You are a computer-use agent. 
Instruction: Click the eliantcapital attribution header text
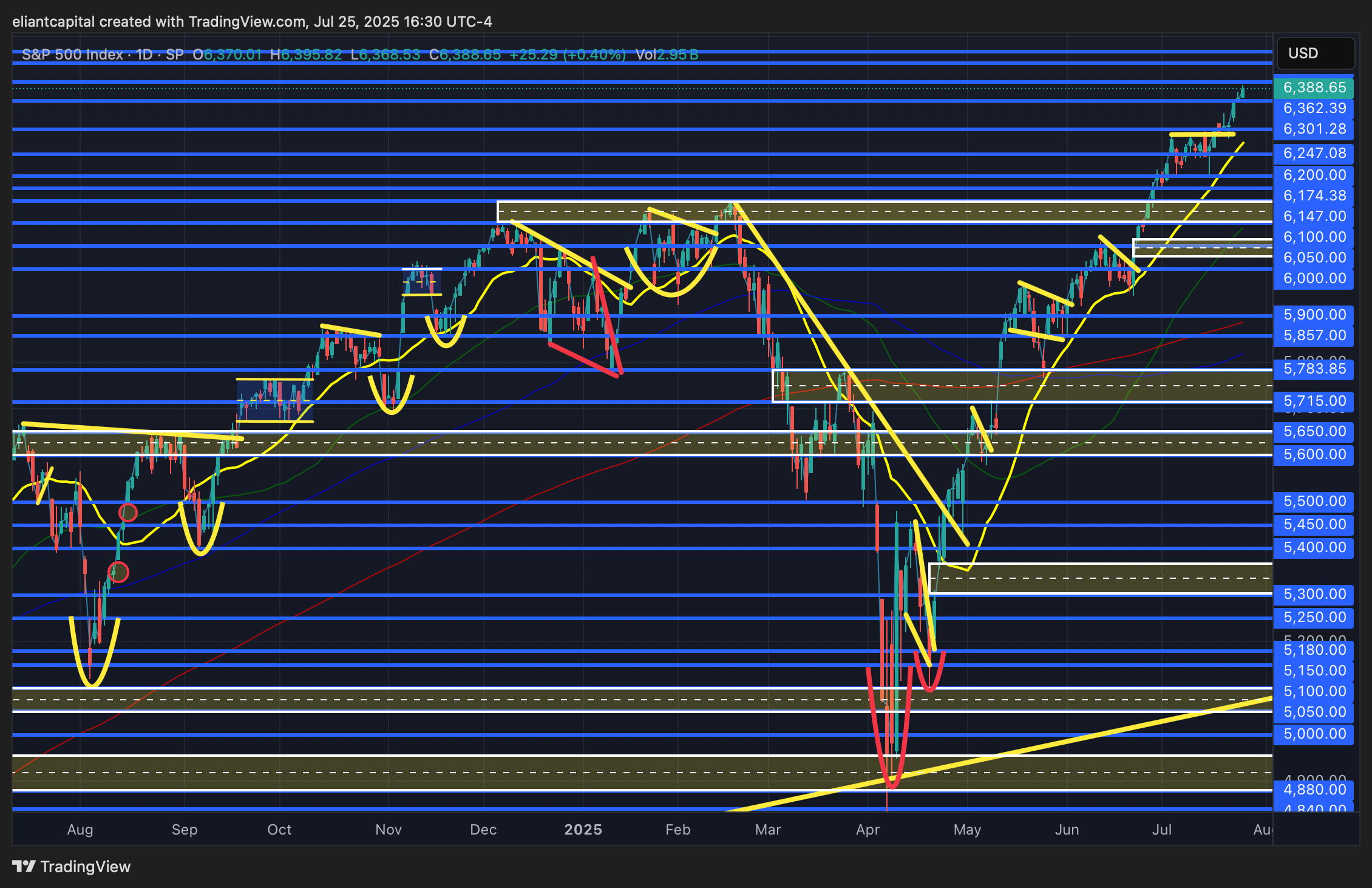click(x=252, y=22)
